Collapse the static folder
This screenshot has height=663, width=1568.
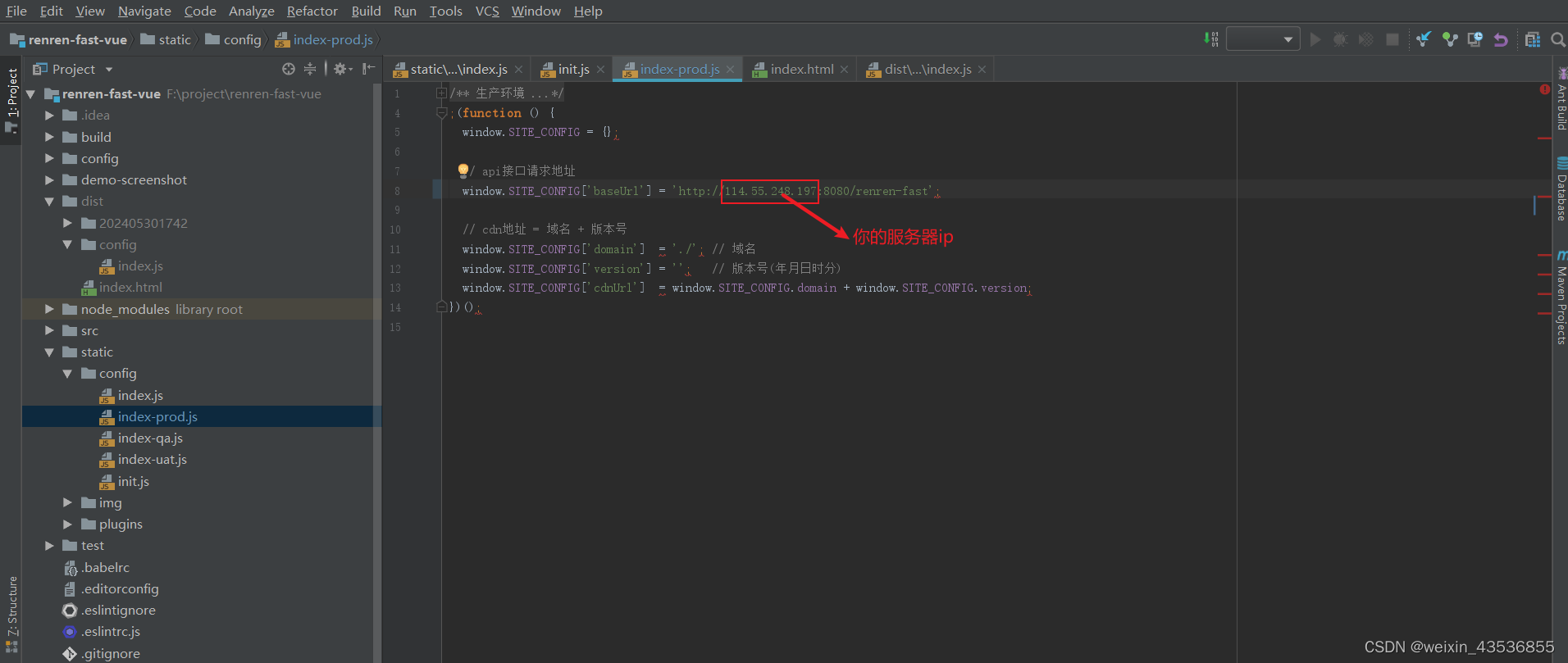(49, 352)
